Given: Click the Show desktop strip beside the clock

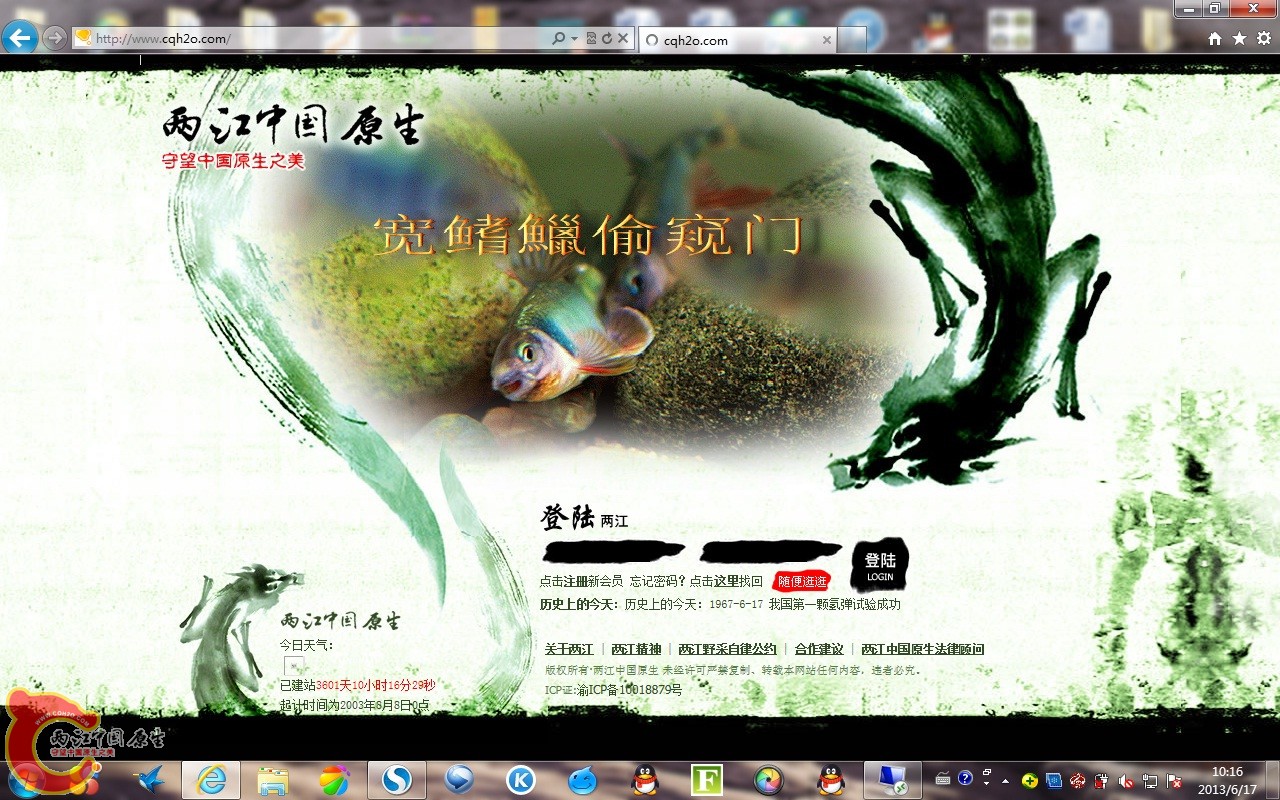Looking at the screenshot, I should click(1272, 779).
